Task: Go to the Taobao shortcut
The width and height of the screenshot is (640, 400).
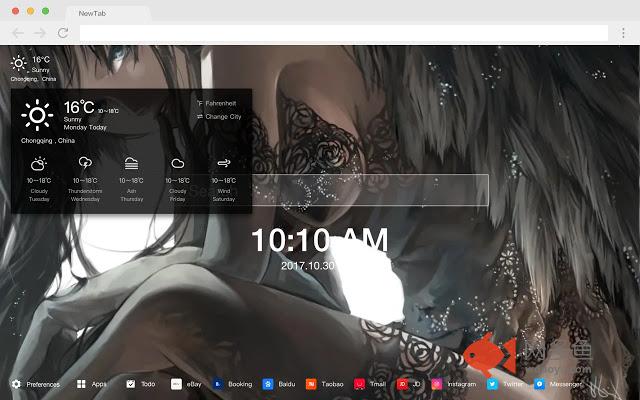Action: coord(311,384)
